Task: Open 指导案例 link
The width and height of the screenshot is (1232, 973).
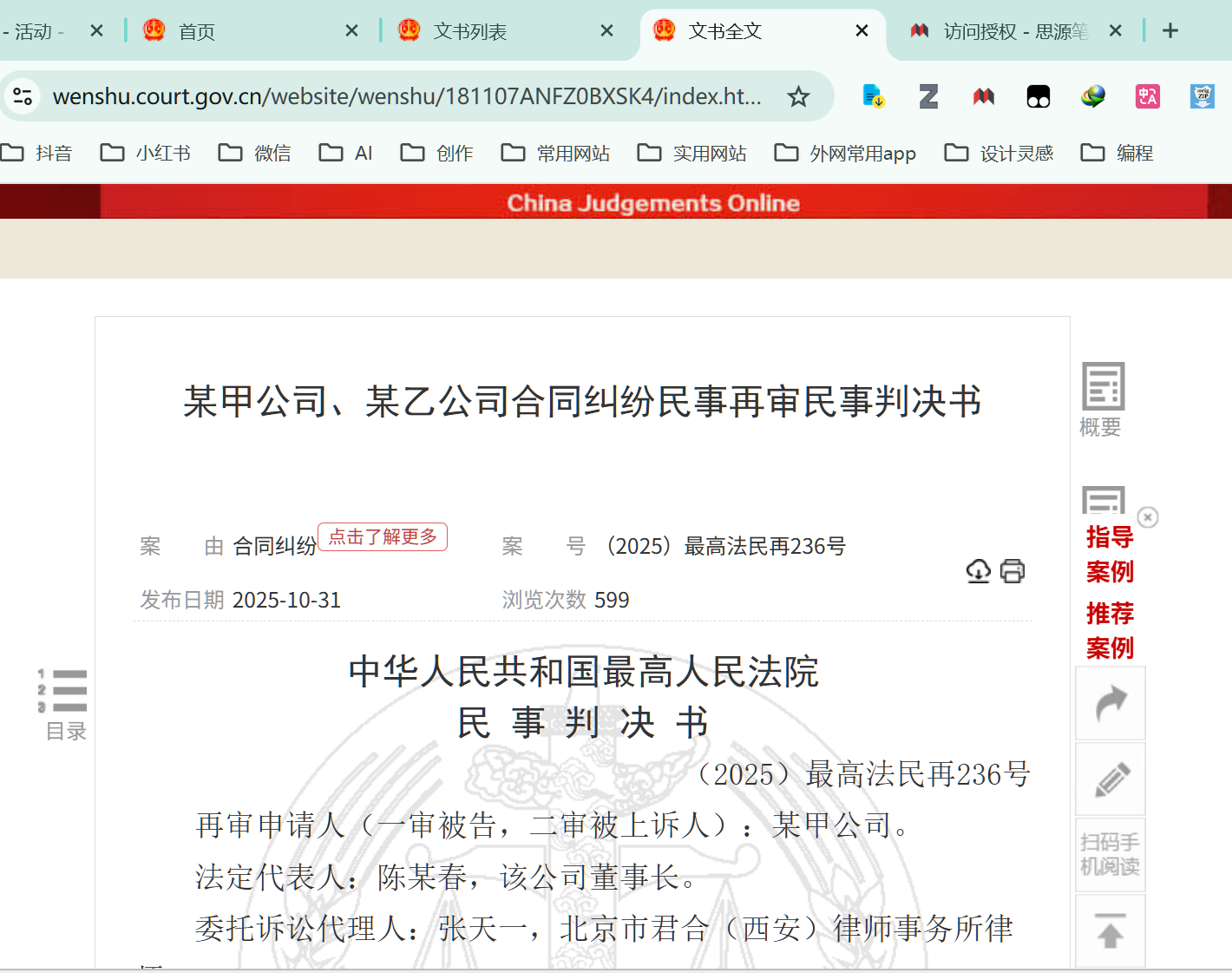Action: [1110, 555]
